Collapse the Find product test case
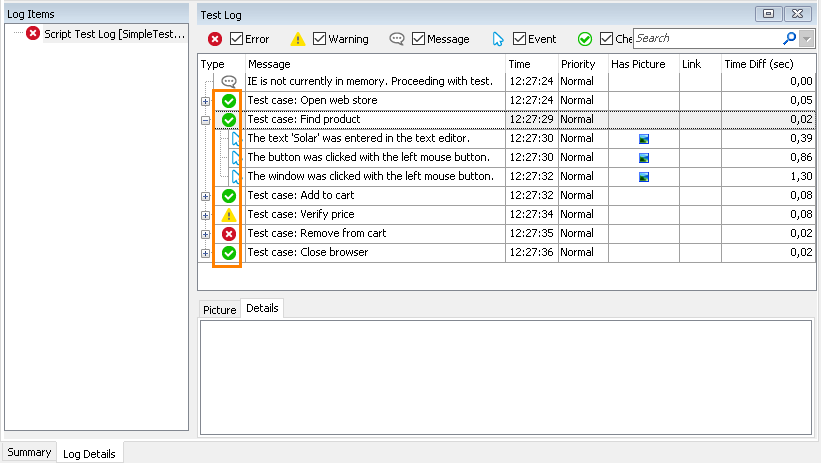The height and width of the screenshot is (463, 821). [x=206, y=120]
